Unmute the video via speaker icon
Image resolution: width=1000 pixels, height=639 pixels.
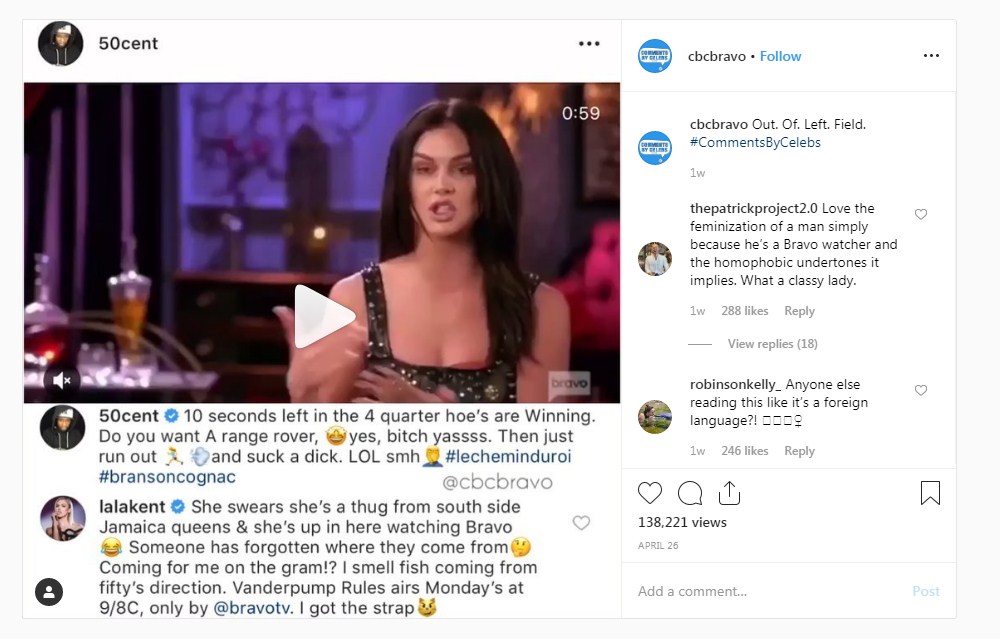62,381
